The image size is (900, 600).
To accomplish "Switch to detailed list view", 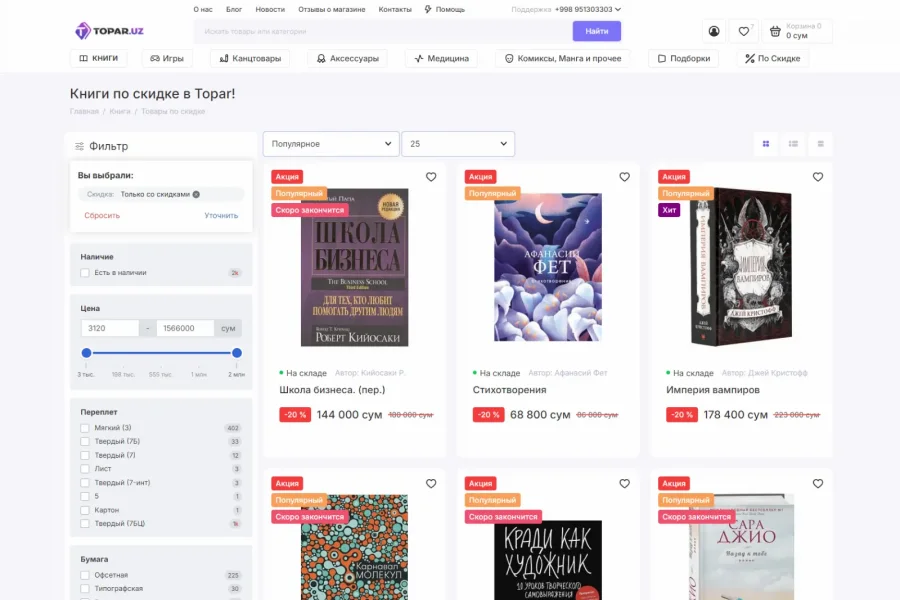I will point(793,144).
